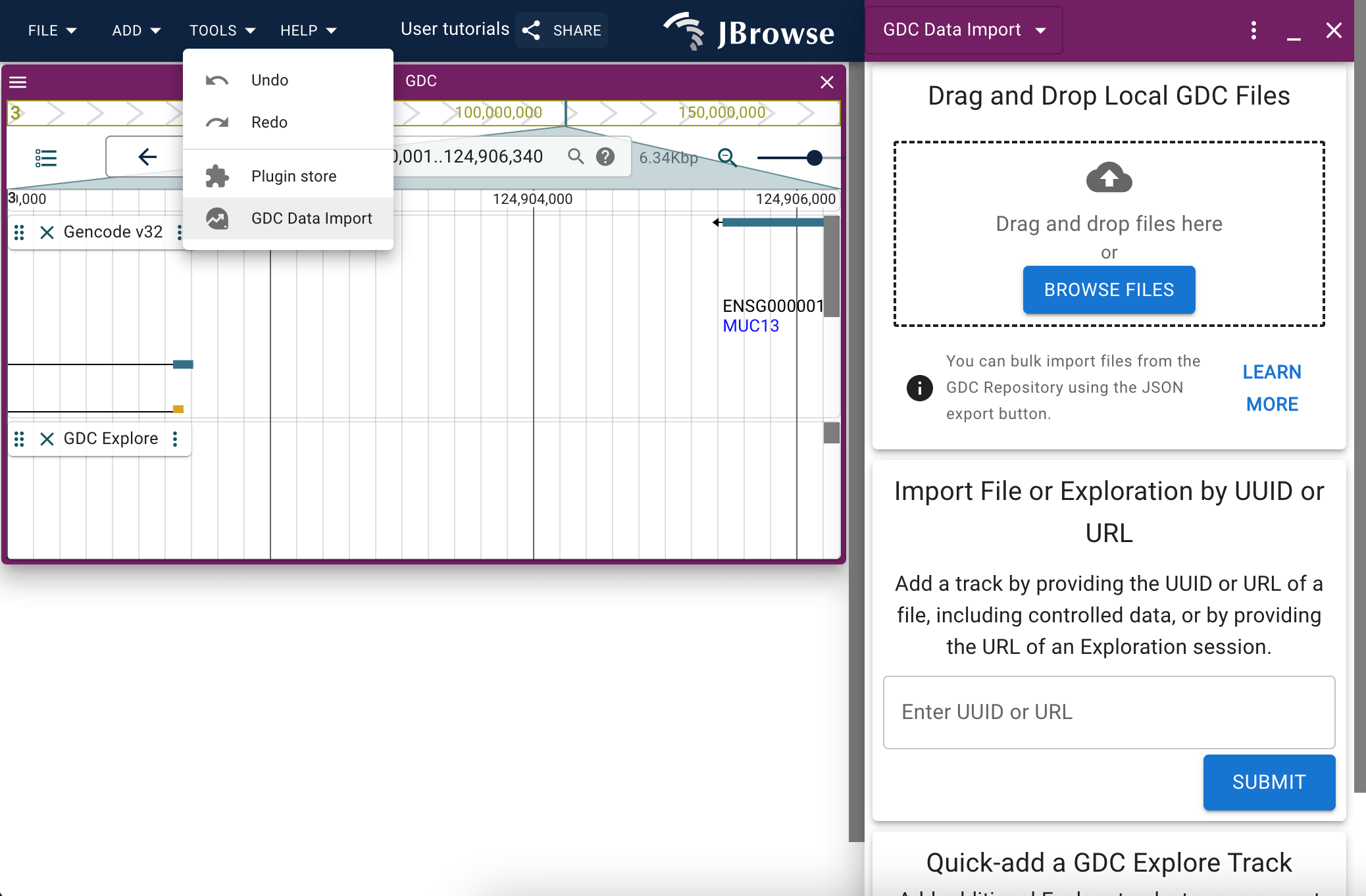Grab the Gencode v32 track drag handle
Screen dimensions: 1366x896
[19, 232]
